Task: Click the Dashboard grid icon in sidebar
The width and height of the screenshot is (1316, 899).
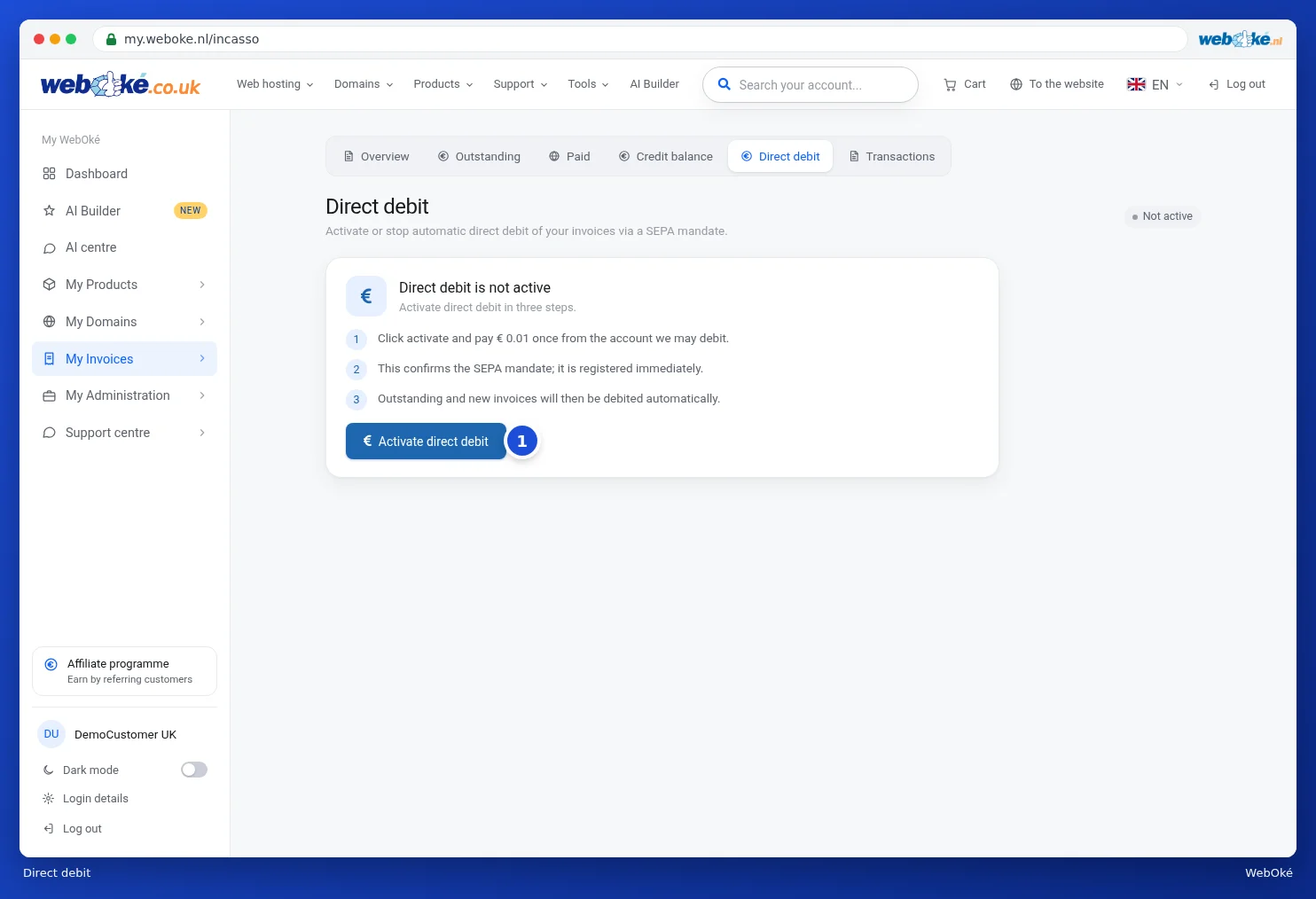Action: 50,174
